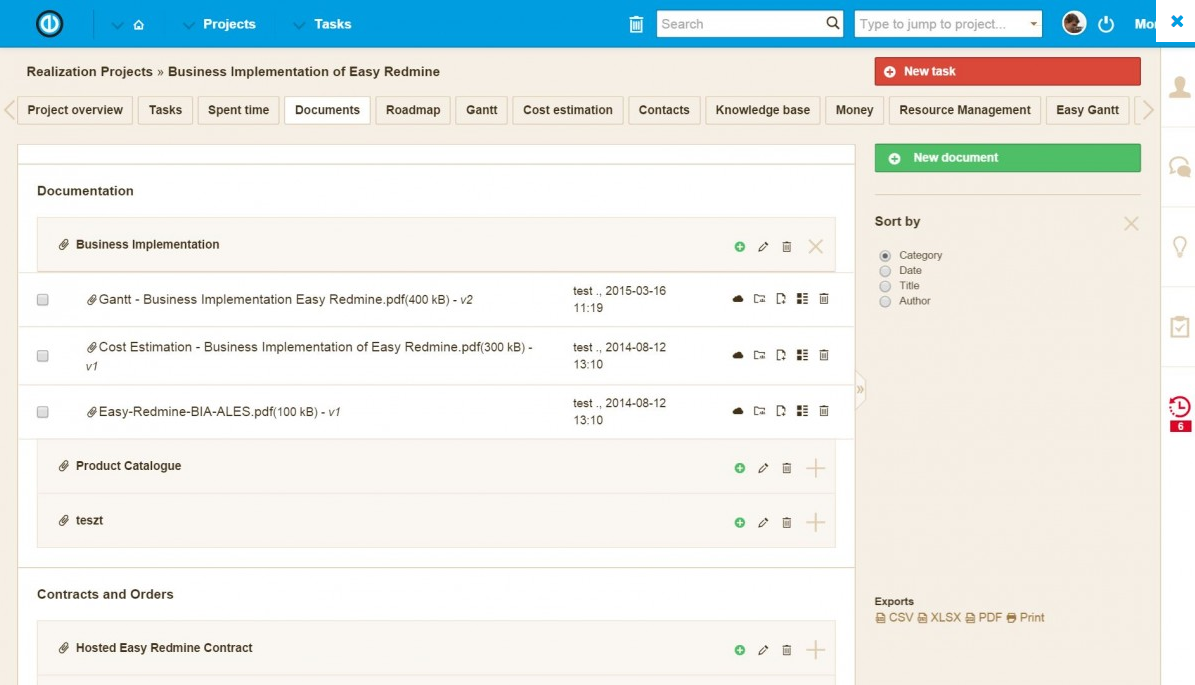Screen dimensions: 1195x685
Task: Expand the Hosted Easy Redmine Contract document
Action: [815, 650]
